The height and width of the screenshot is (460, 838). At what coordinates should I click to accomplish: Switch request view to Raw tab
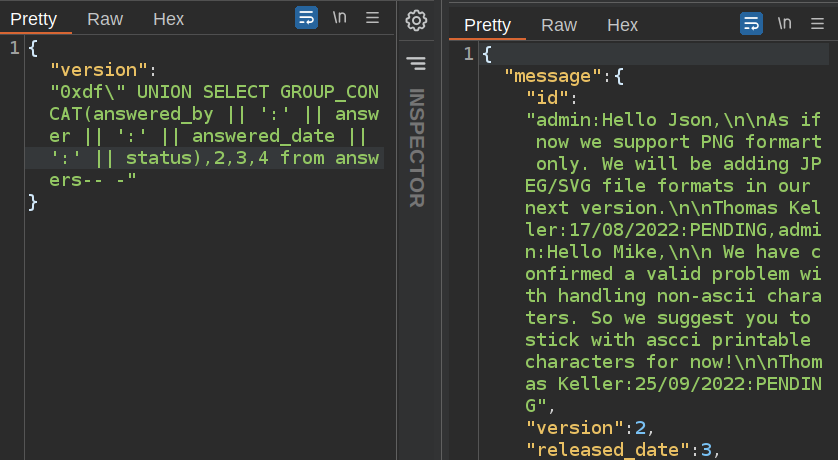click(105, 19)
